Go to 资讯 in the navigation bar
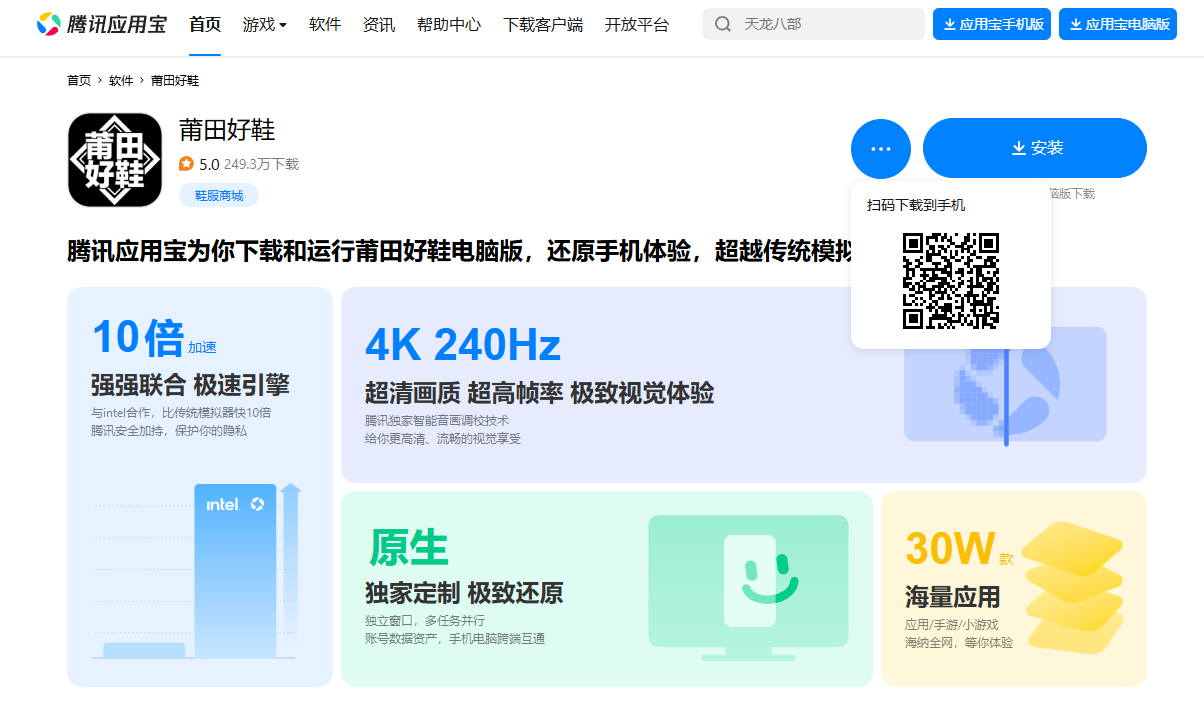The image size is (1204, 704). click(x=379, y=24)
